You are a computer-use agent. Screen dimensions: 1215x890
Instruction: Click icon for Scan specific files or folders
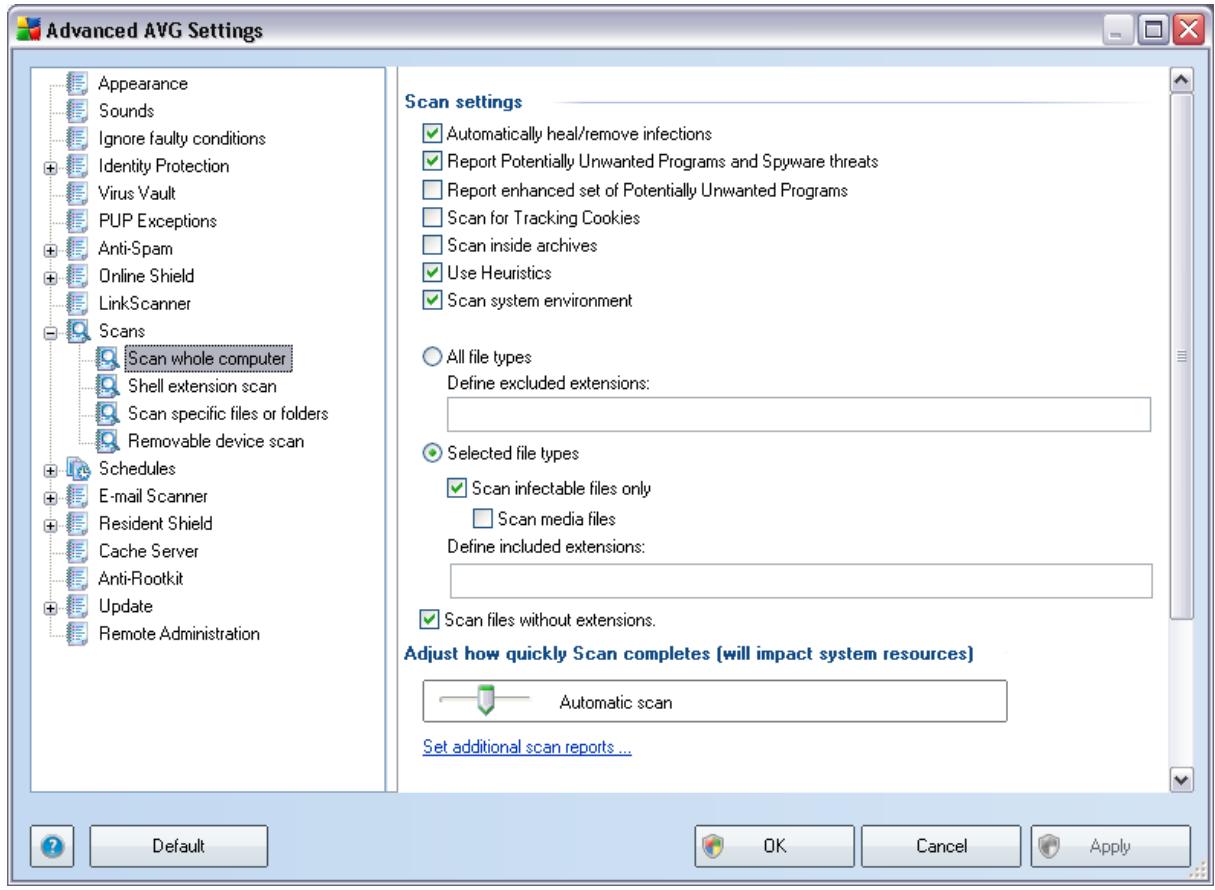108,412
